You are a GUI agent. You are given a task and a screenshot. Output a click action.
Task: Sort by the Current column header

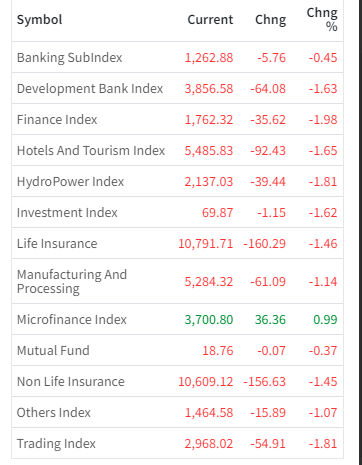(x=210, y=19)
